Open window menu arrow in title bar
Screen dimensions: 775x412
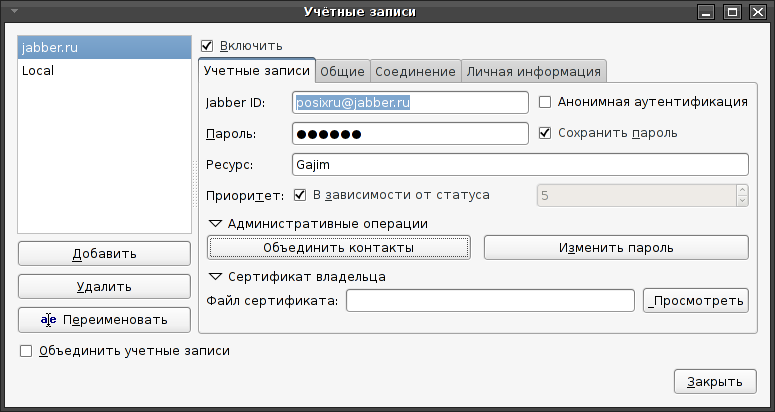(x=15, y=12)
